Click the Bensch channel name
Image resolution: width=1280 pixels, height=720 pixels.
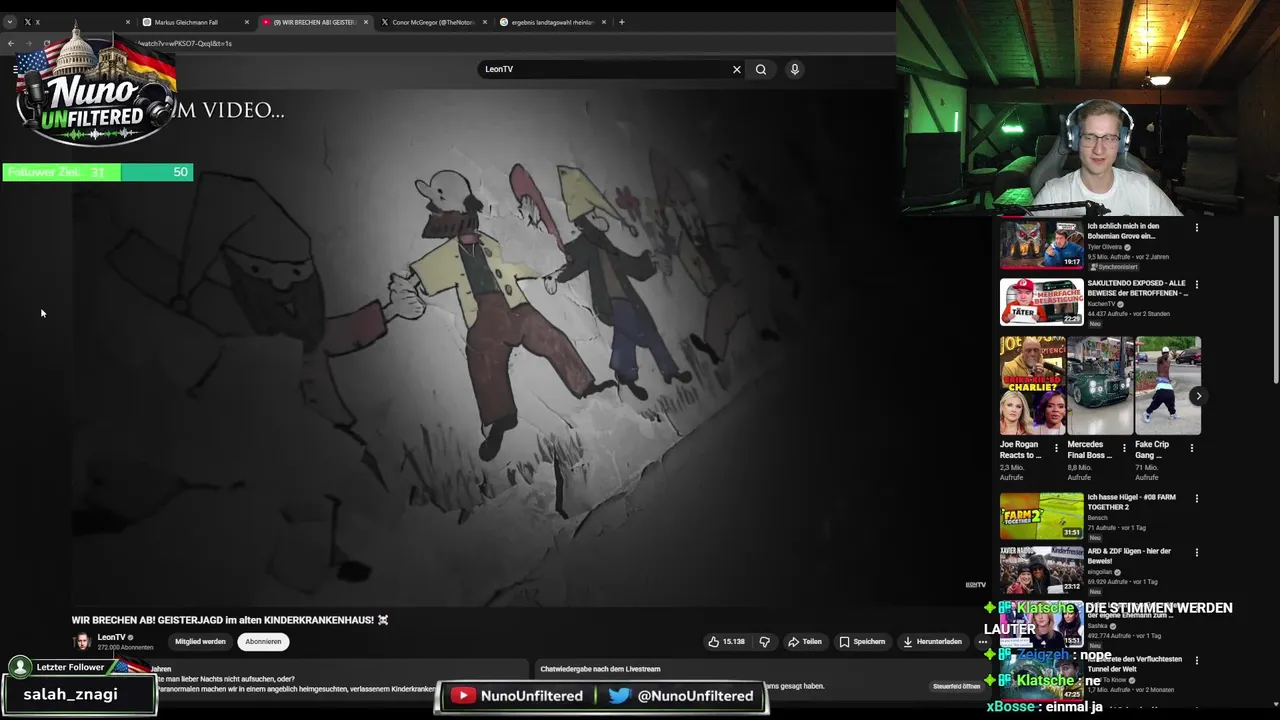(x=1097, y=518)
